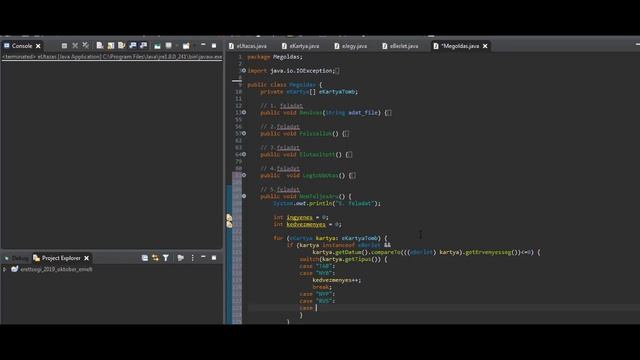Viewport: 640px width, 360px height.
Task: Click the folder icon in Project Explorer toolbar
Action: coord(180,258)
